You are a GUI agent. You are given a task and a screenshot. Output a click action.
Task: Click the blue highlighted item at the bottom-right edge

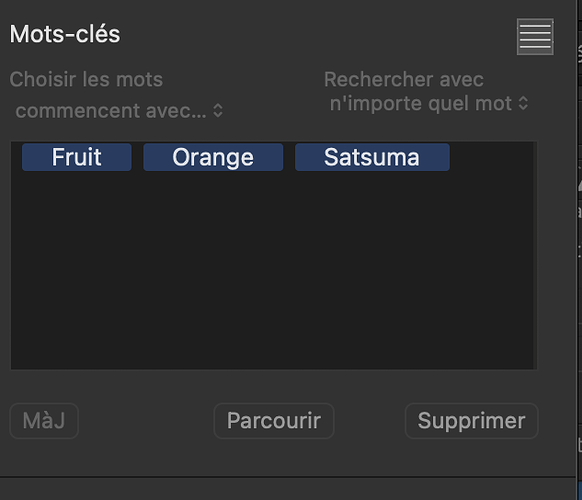pos(580,491)
